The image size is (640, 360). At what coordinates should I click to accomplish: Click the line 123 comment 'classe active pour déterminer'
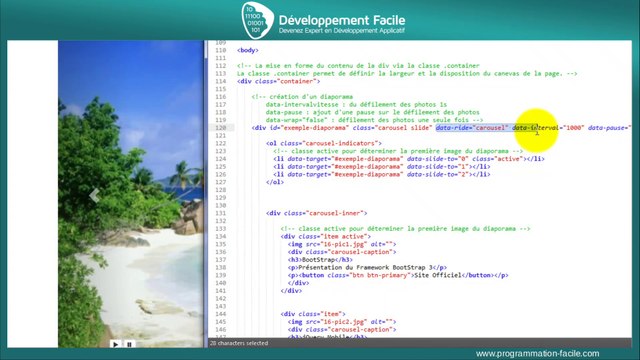[398, 151]
